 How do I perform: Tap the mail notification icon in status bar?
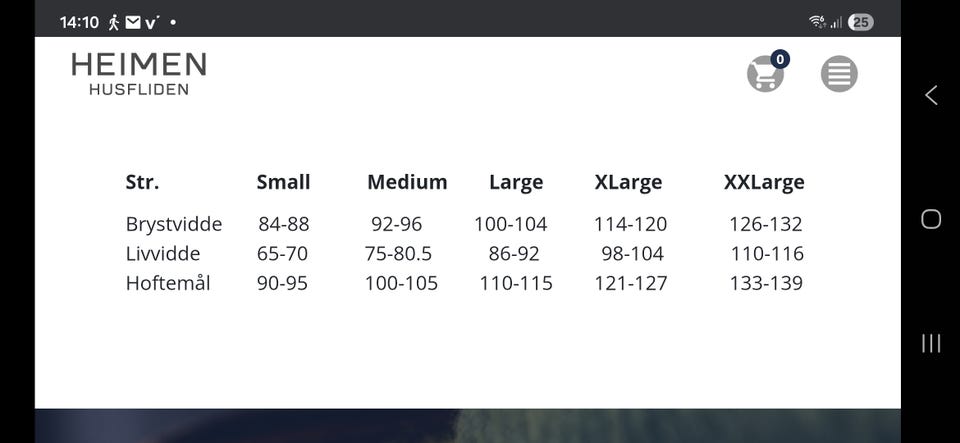click(133, 22)
